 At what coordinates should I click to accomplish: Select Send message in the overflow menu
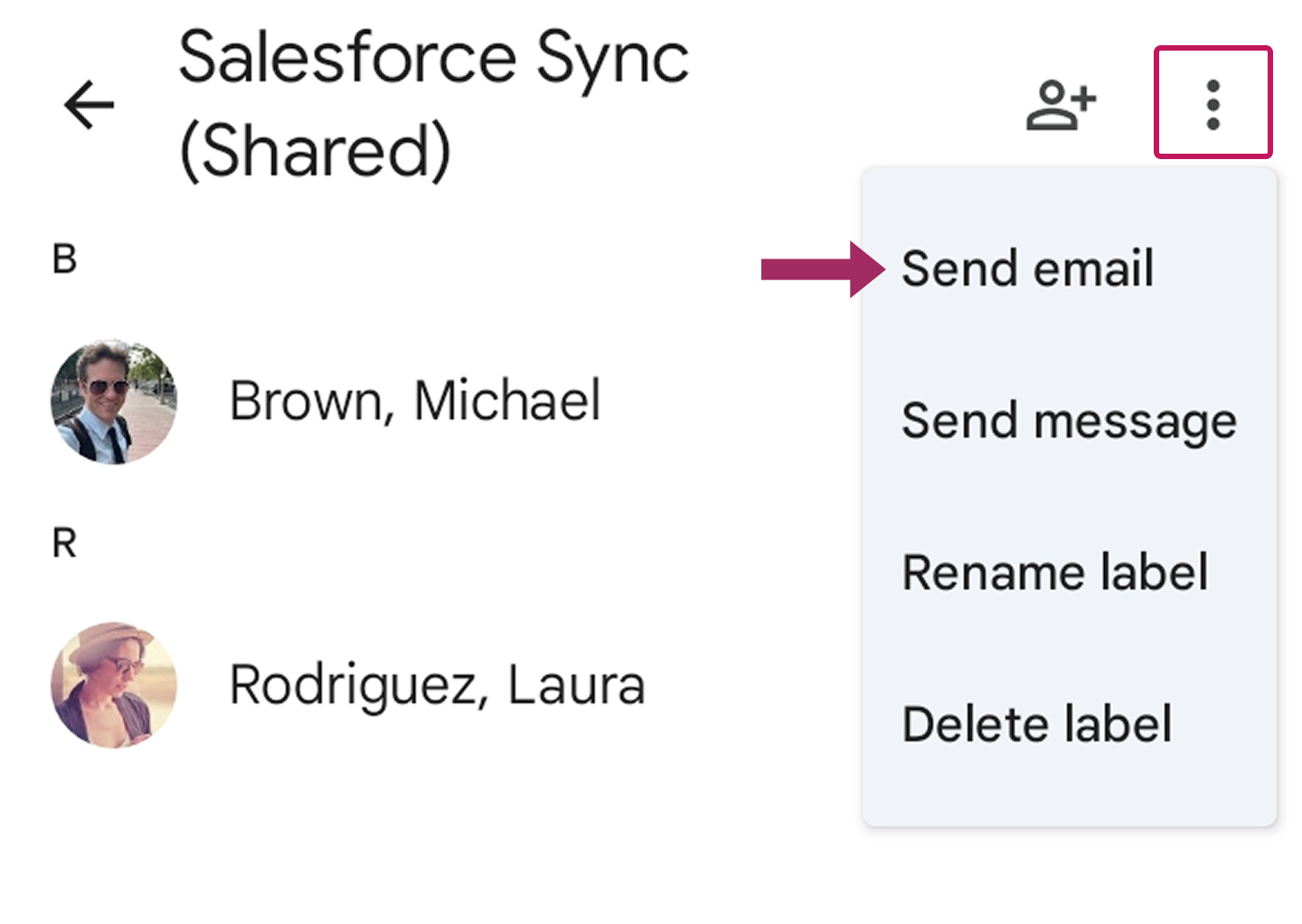click(1069, 421)
